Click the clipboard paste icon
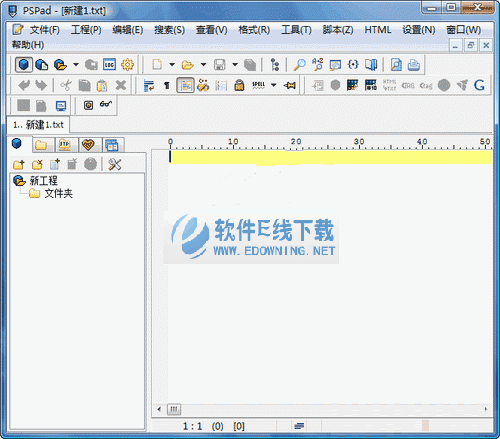 click(x=102, y=86)
